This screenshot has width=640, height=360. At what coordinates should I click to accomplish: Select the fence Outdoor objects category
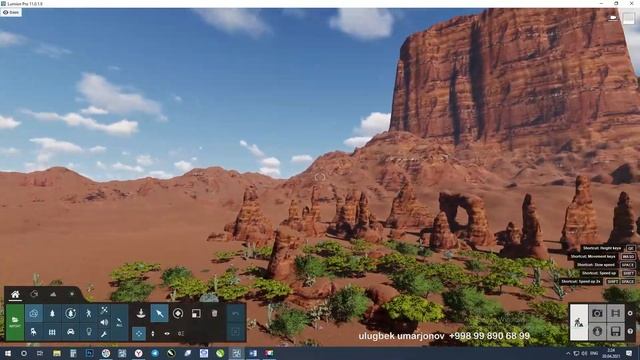[x=52, y=332]
